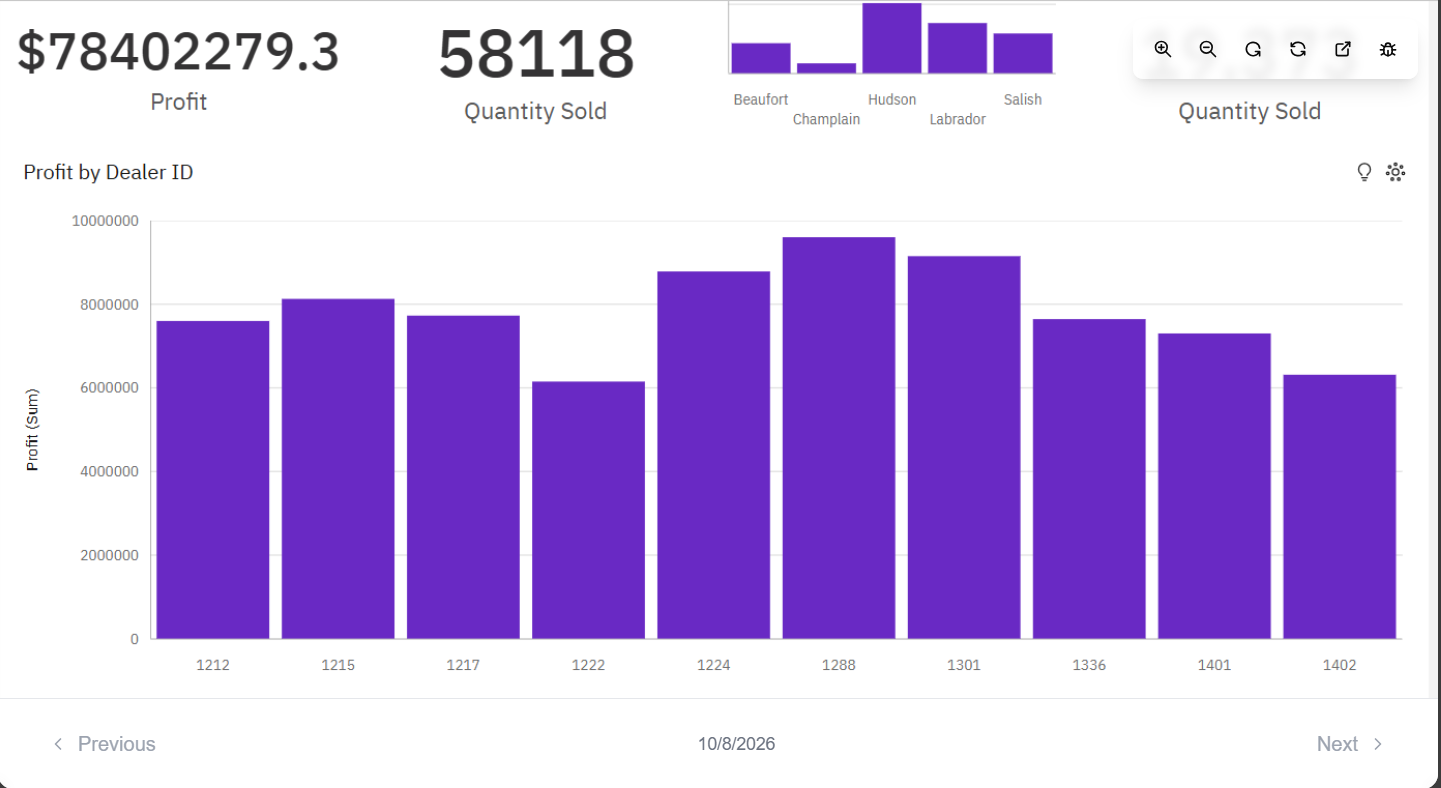The width and height of the screenshot is (1441, 788).
Task: Open chart settings dotted gear icon
Action: pyautogui.click(x=1395, y=172)
